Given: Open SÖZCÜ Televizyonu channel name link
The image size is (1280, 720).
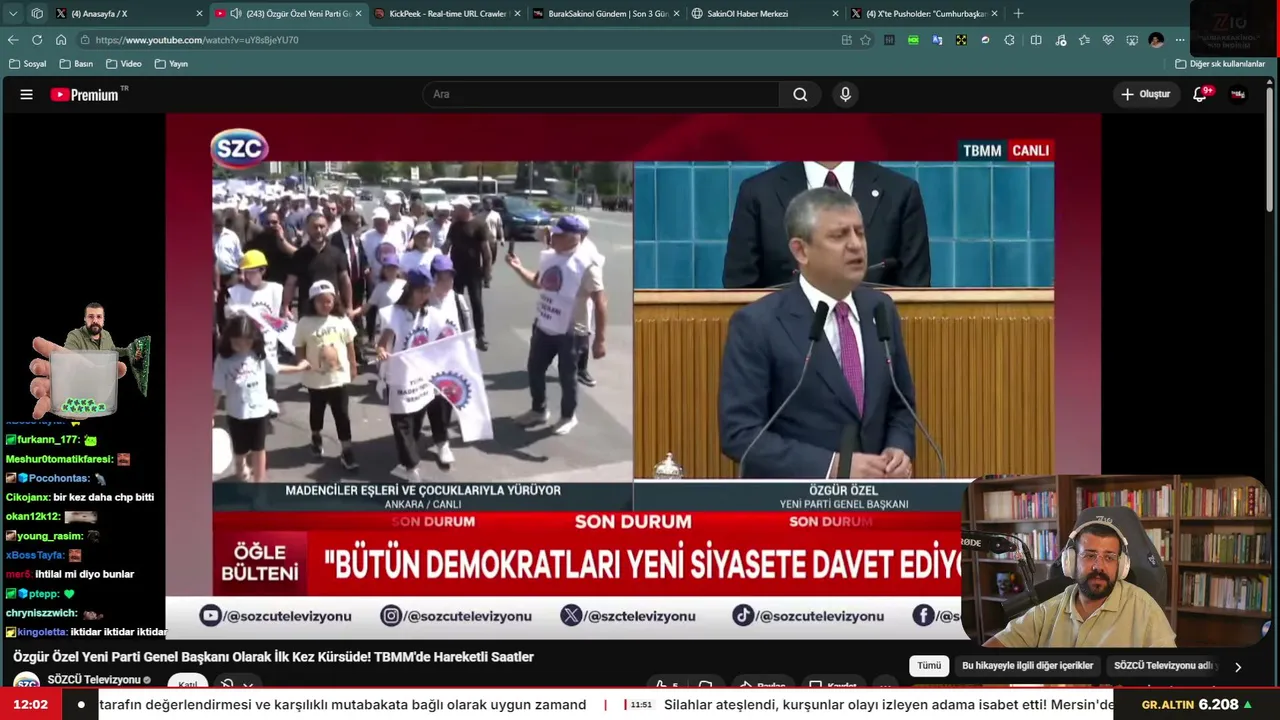Looking at the screenshot, I should point(94,680).
